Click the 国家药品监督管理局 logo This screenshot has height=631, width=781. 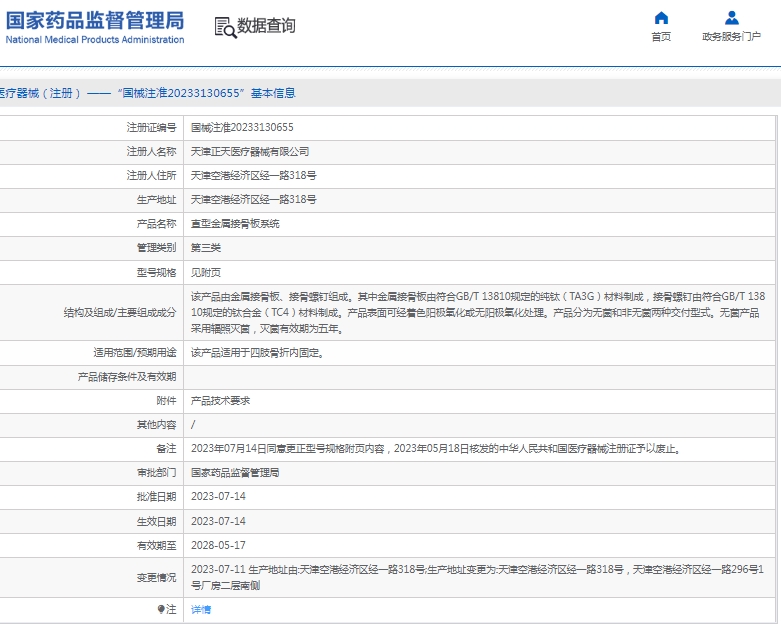coord(95,21)
